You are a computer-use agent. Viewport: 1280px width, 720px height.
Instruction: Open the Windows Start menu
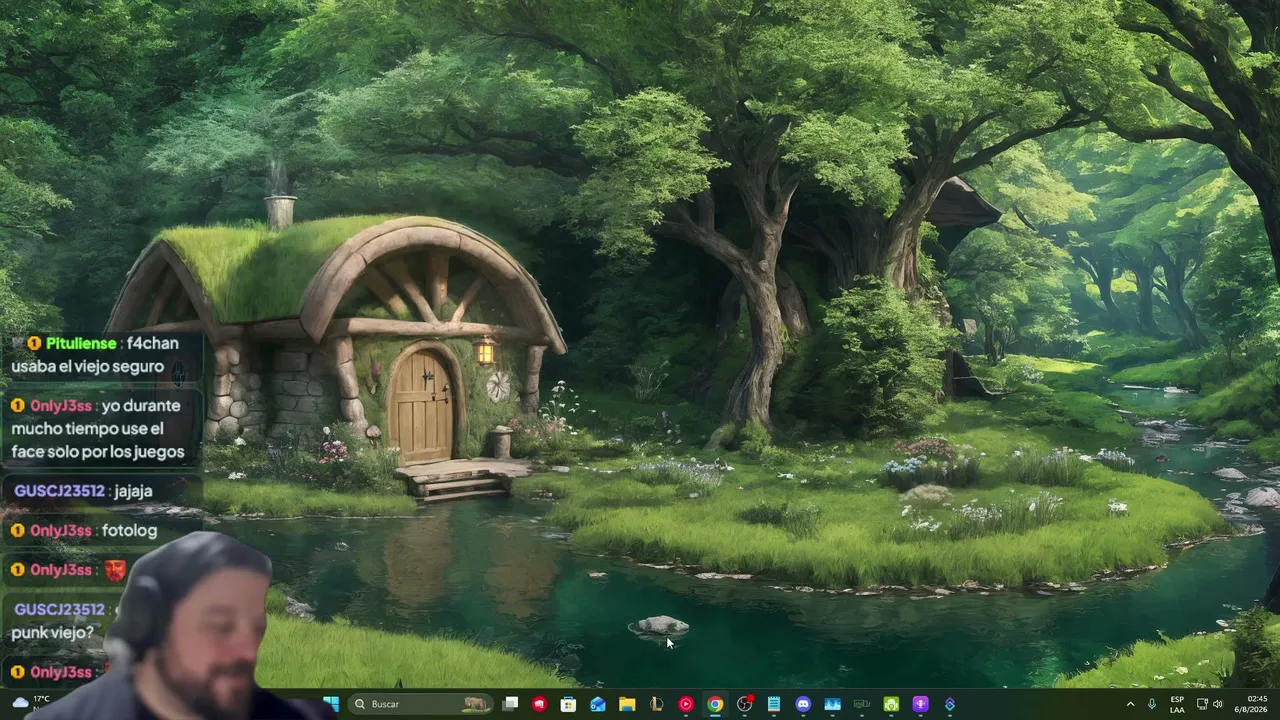[x=330, y=704]
